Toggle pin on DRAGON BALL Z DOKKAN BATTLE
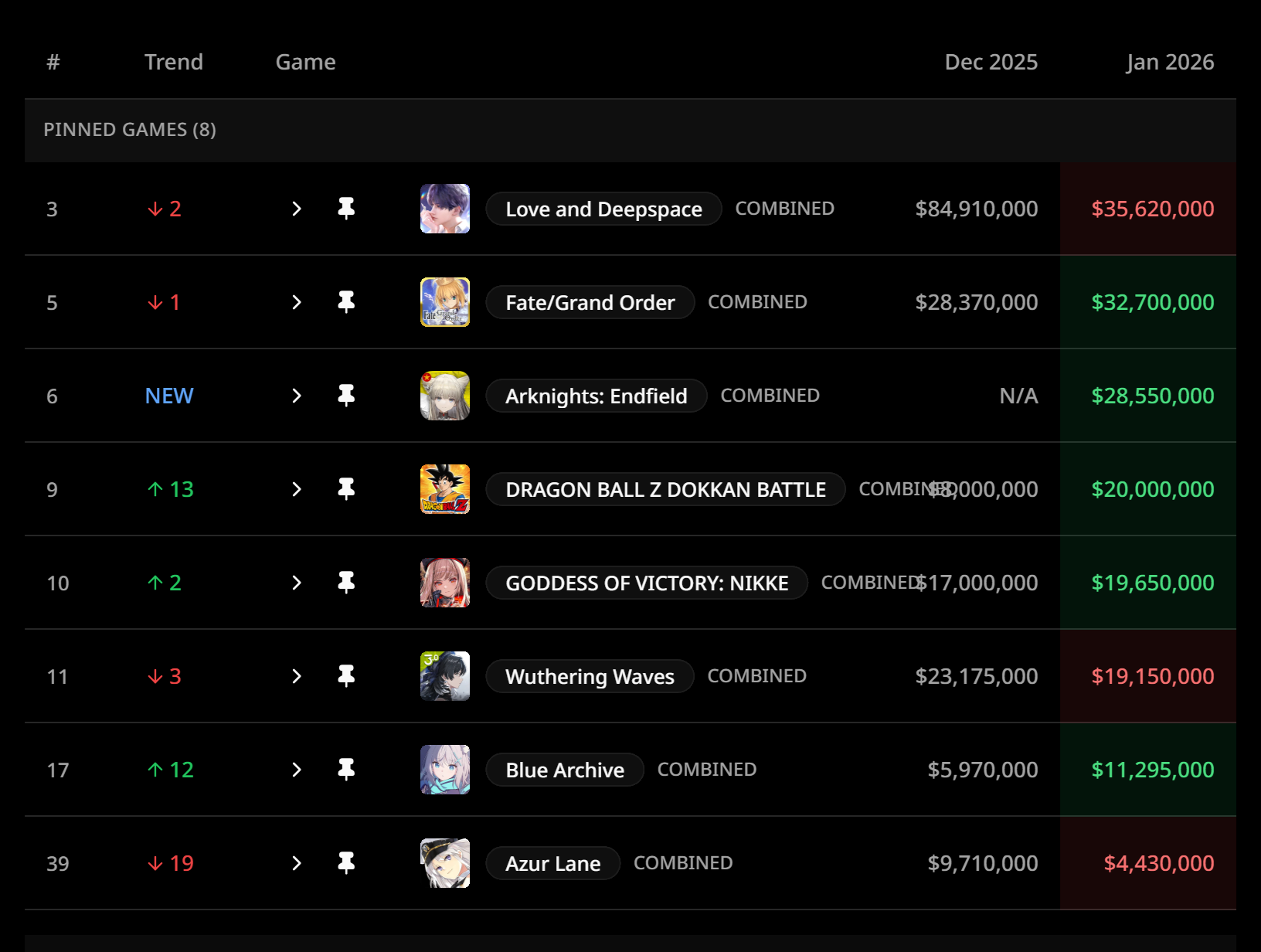 [346, 489]
